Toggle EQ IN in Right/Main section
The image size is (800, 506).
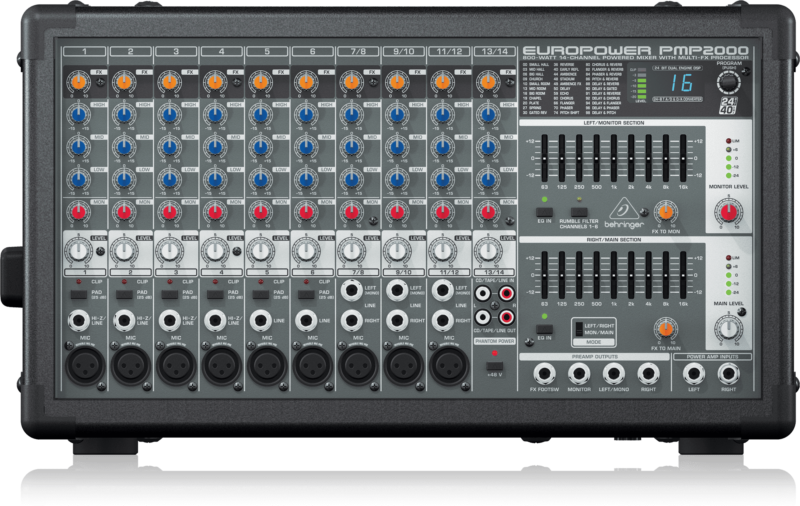point(544,329)
